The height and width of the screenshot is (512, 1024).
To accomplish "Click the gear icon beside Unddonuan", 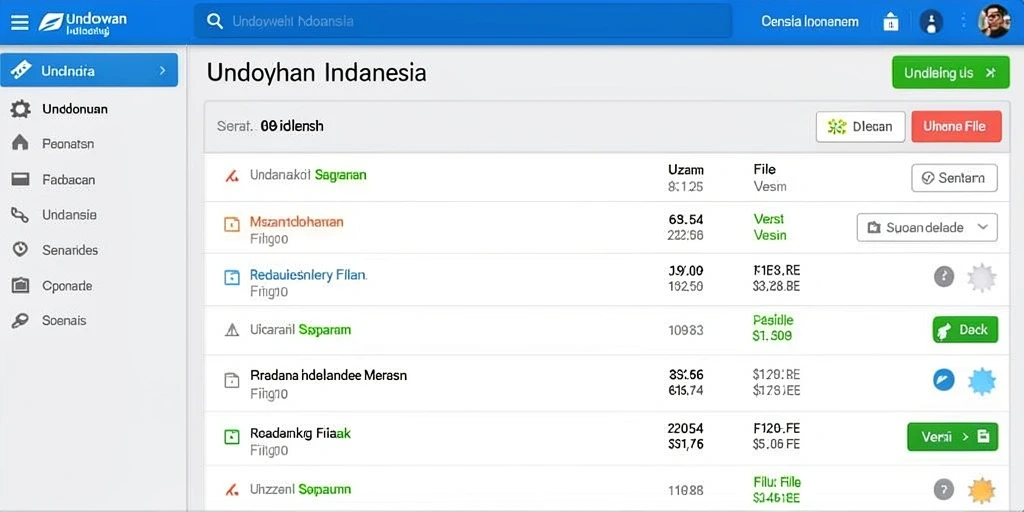I will [20, 109].
